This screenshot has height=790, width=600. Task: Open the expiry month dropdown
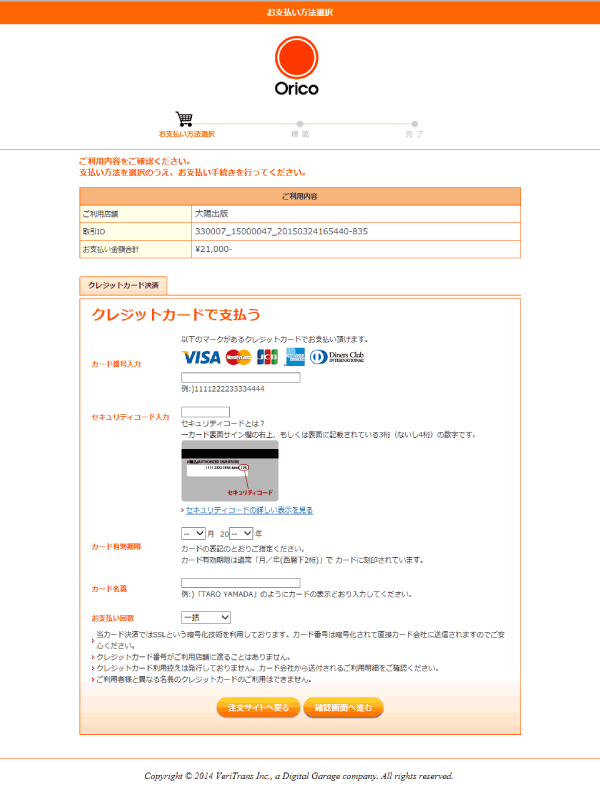coord(193,534)
